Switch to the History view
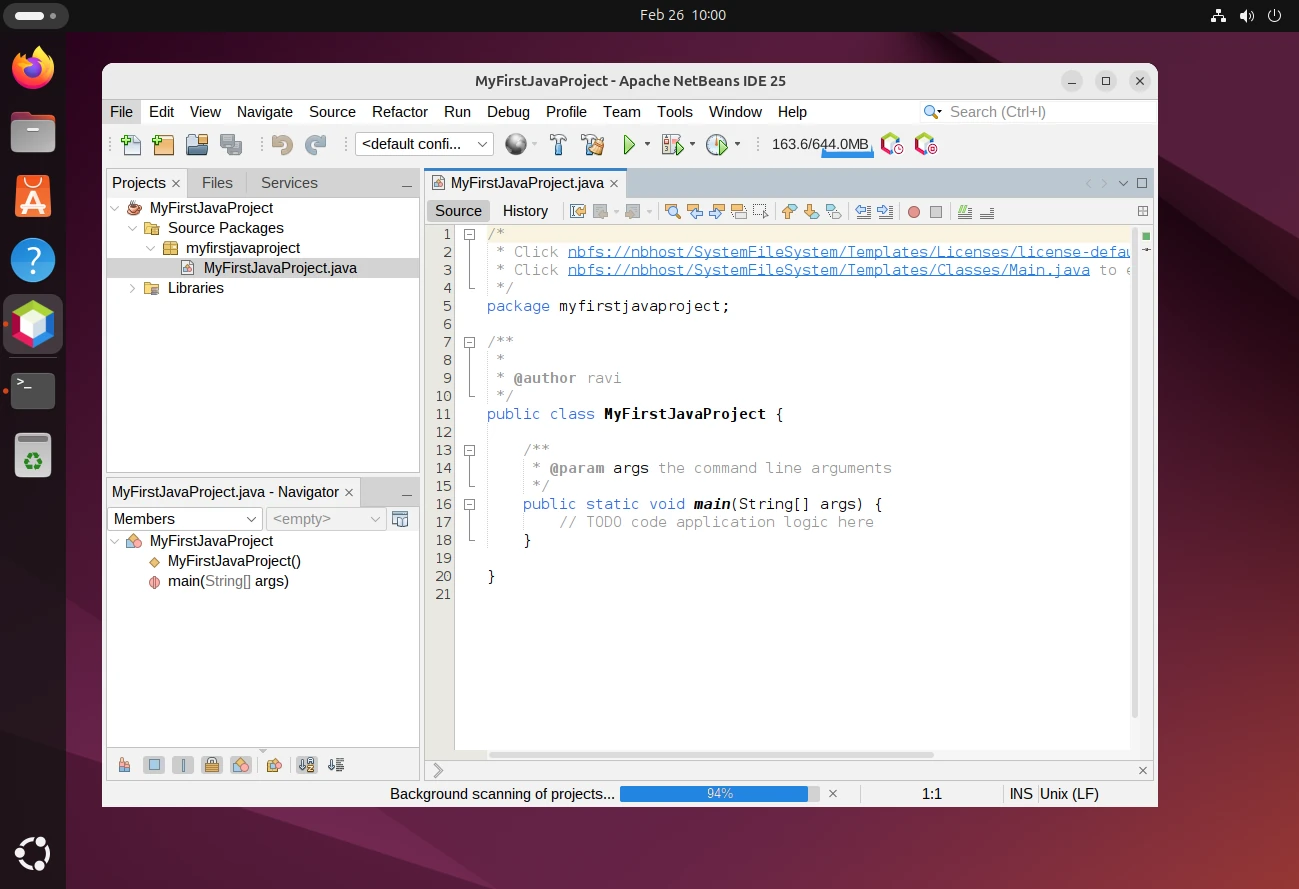The width and height of the screenshot is (1299, 889). [x=525, y=211]
